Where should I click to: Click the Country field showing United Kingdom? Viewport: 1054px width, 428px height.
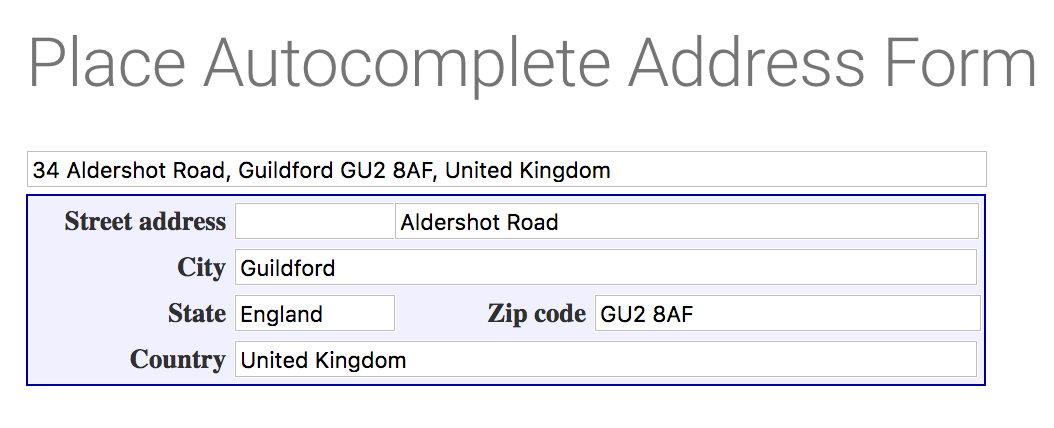605,359
